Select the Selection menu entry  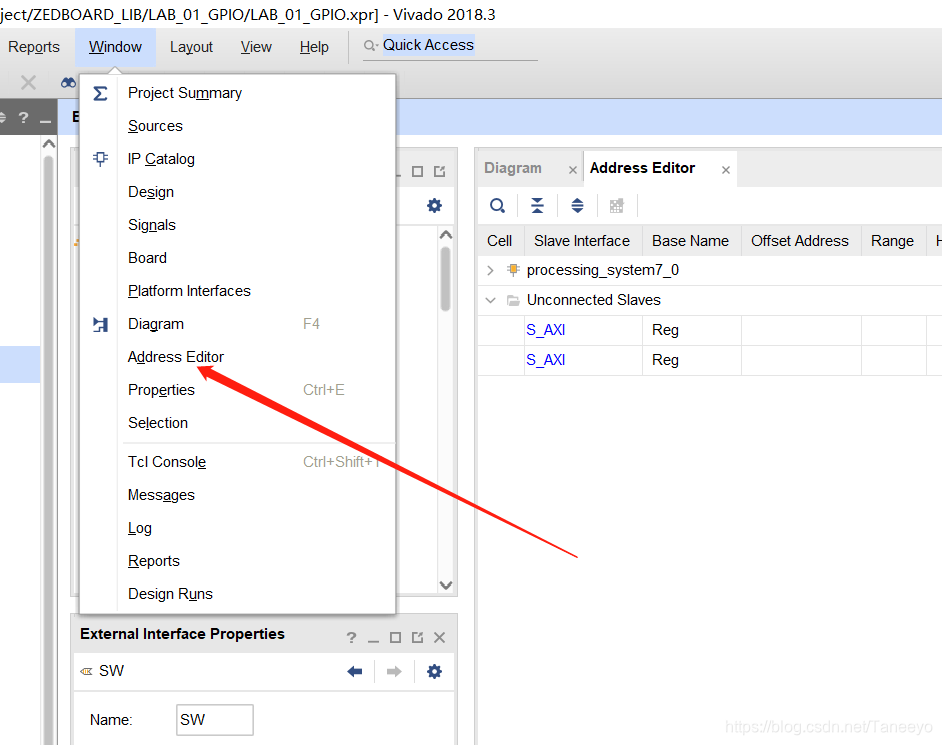pyautogui.click(x=238, y=423)
